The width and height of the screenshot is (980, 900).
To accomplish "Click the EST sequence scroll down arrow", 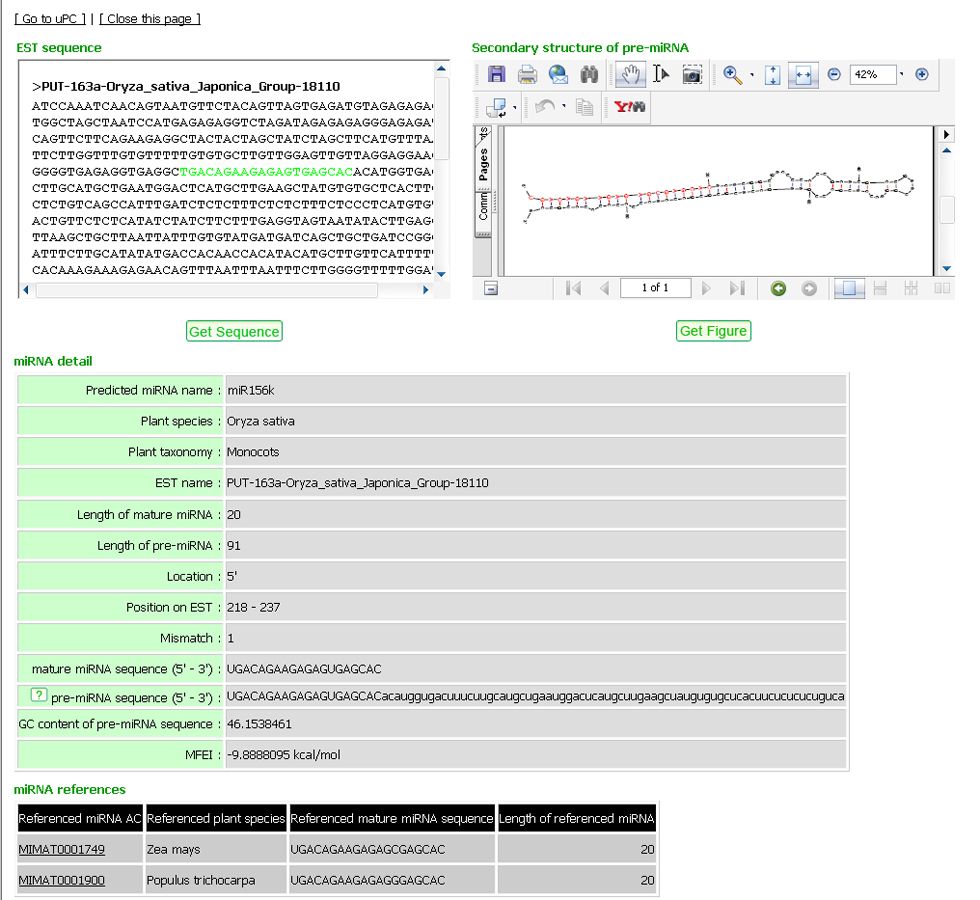I will click(x=441, y=274).
